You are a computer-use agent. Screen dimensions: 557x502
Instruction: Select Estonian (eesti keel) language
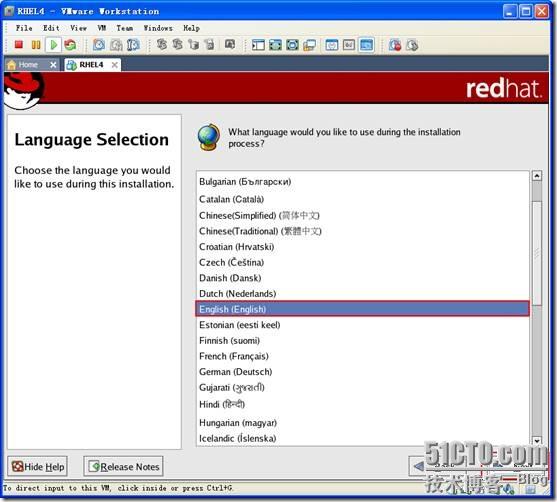pos(362,325)
